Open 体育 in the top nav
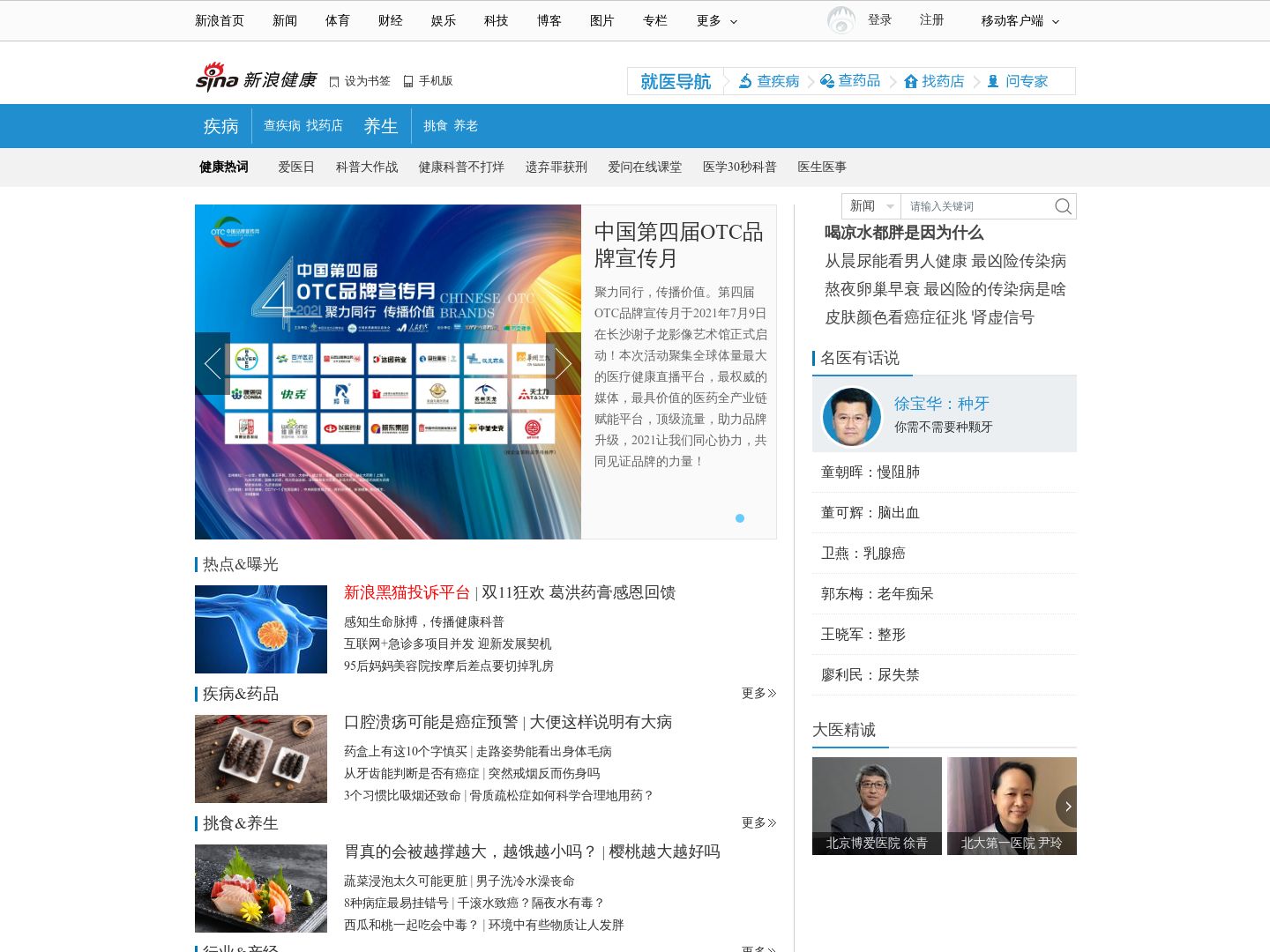Screen dimensions: 1270x952 338,20
